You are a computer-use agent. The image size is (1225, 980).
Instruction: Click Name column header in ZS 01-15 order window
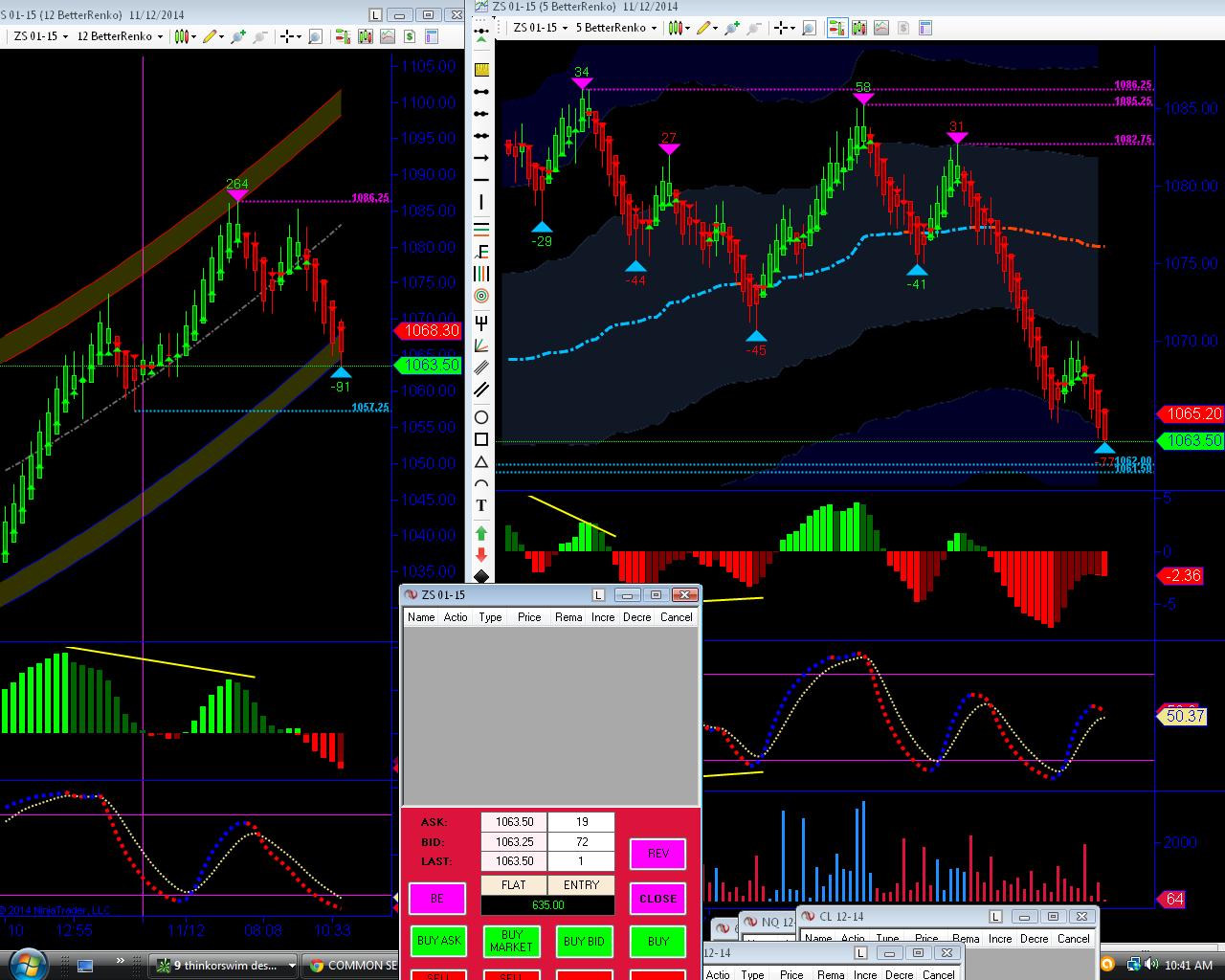click(x=421, y=617)
